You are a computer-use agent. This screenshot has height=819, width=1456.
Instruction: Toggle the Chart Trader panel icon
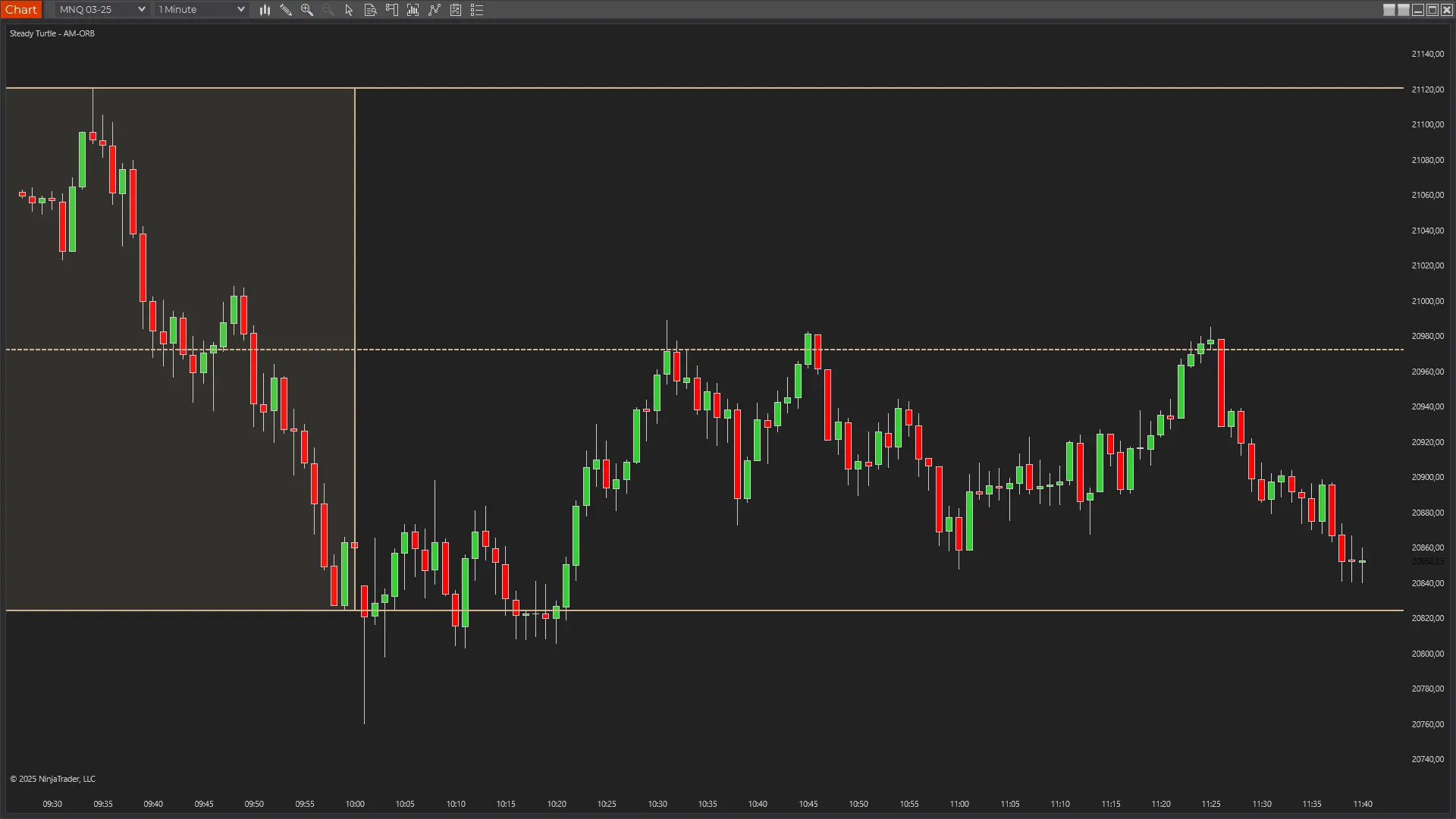(x=392, y=10)
